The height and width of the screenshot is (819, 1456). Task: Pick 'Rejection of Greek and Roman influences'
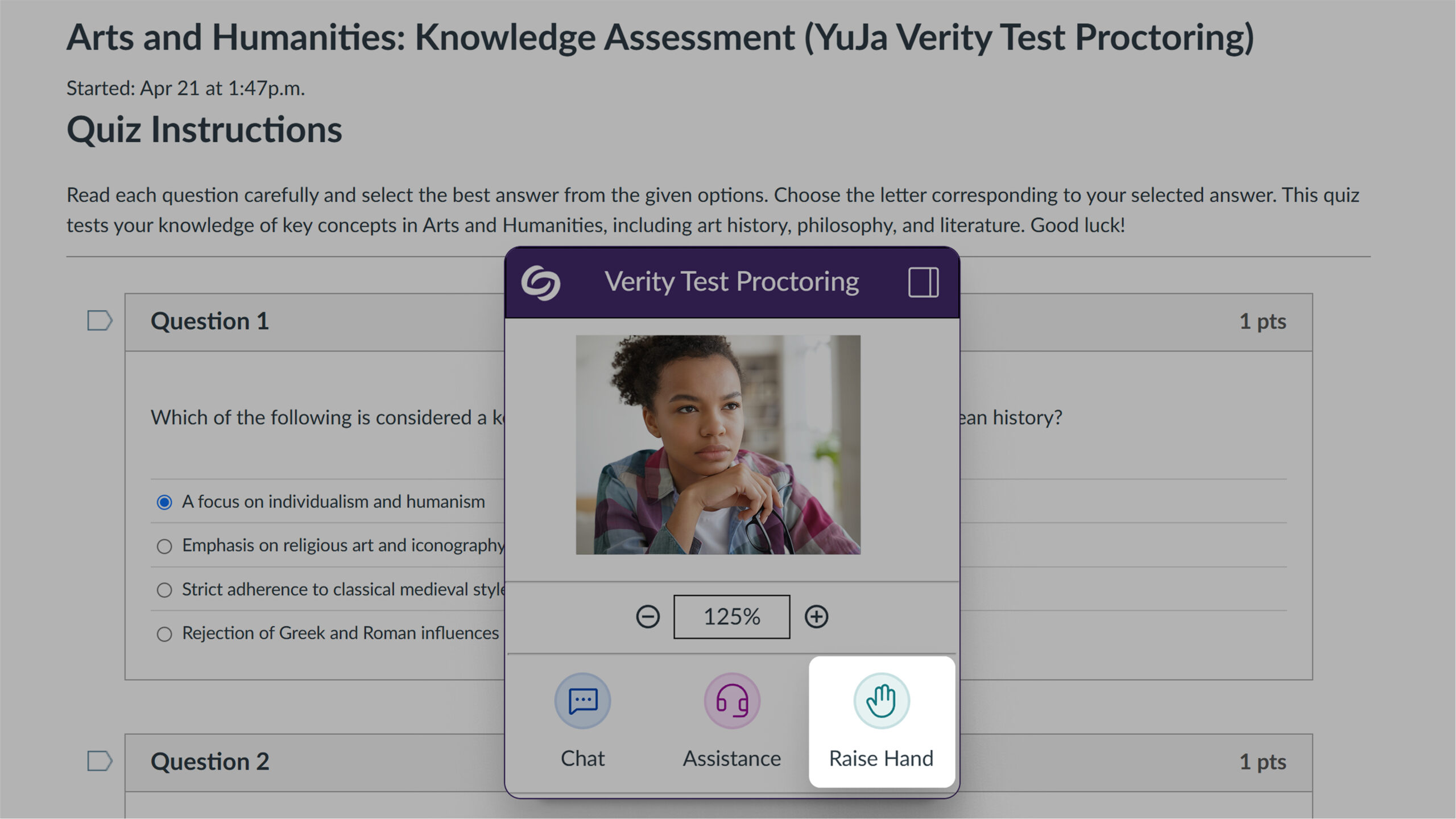point(164,634)
